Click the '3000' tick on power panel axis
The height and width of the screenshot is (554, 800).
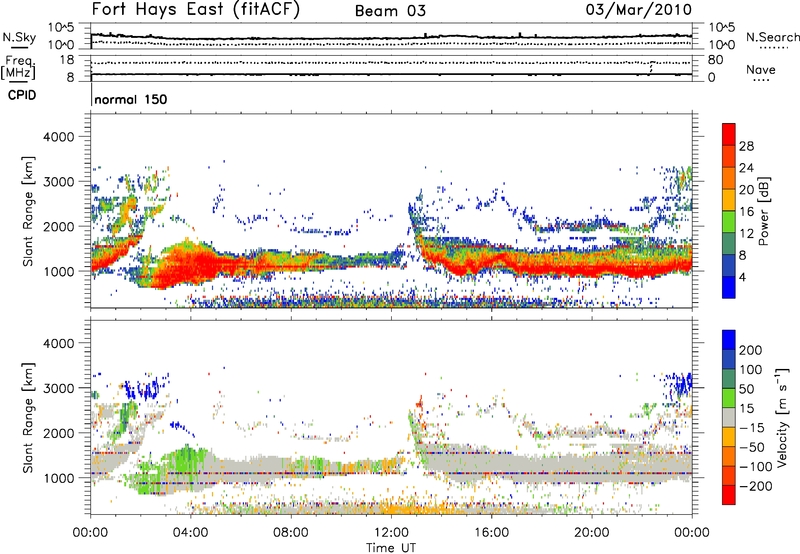coord(59,182)
